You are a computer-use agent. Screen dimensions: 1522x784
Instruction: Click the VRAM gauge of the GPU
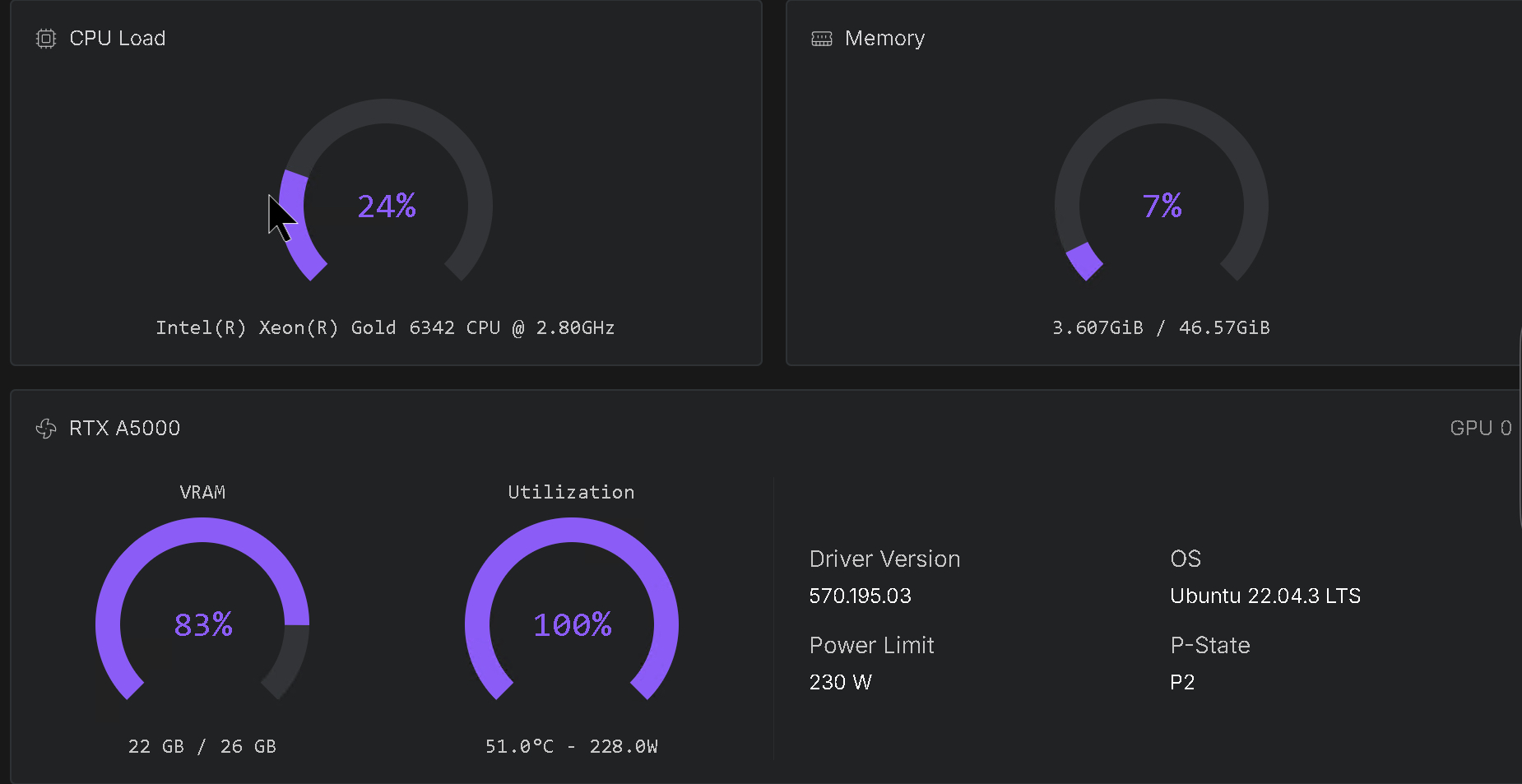202,624
